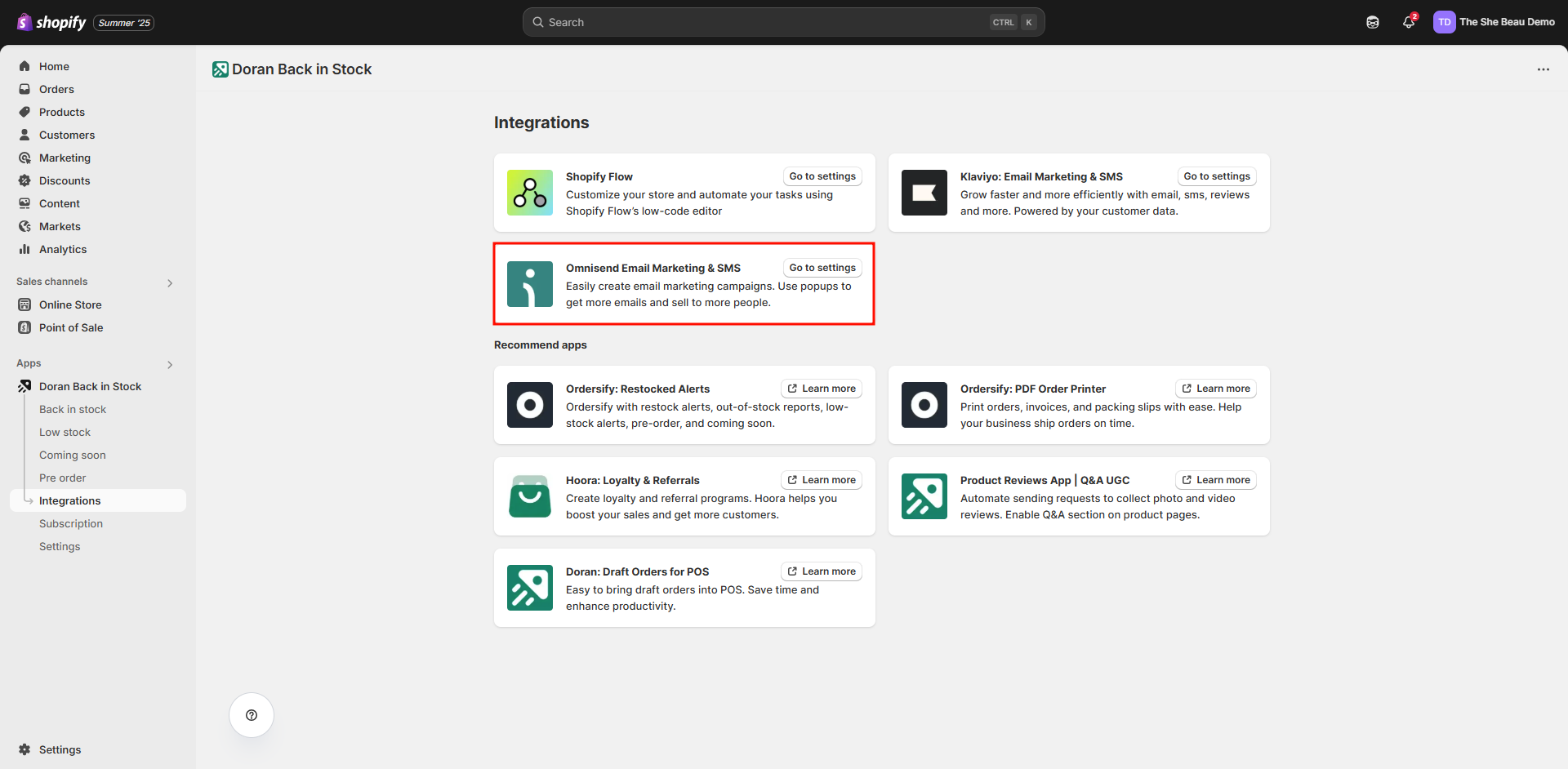Learn more about Doran Draft Orders for POS

(x=822, y=571)
